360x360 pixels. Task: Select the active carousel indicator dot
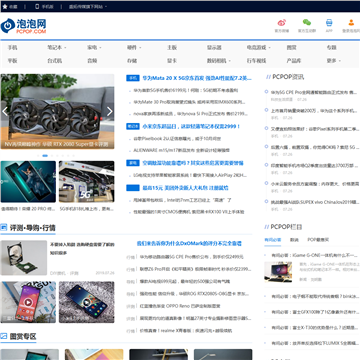[45, 156]
